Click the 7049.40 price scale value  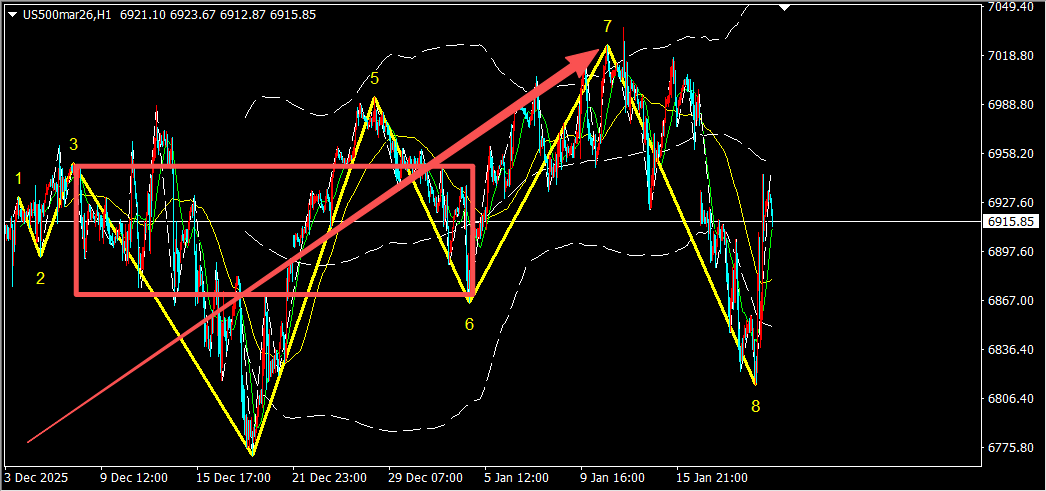tap(1011, 7)
